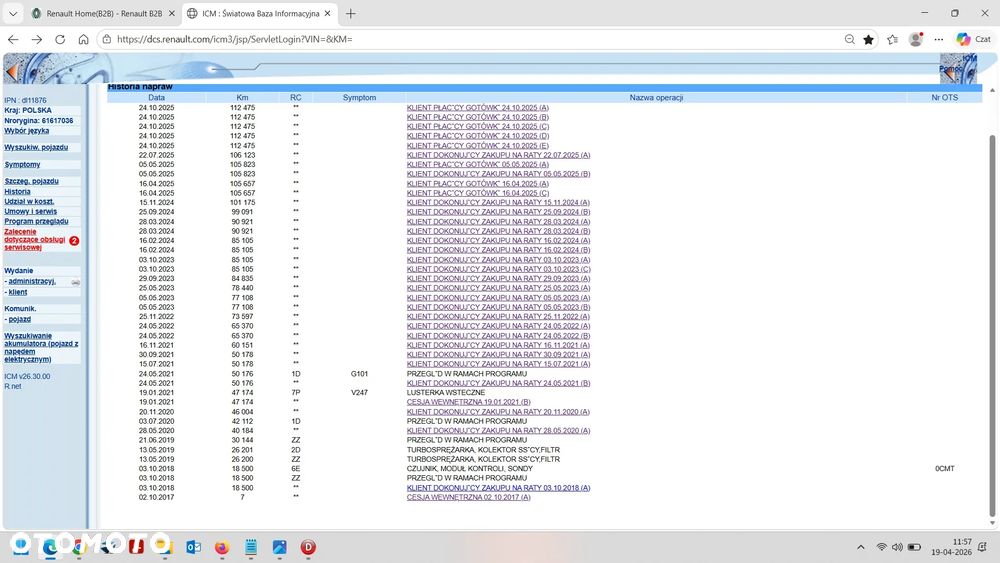Open the browser home page
Image resolution: width=1000 pixels, height=563 pixels.
84,40
